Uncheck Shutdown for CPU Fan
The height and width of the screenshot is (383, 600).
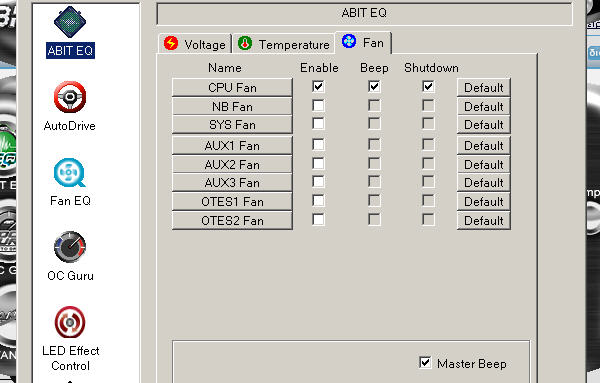point(428,86)
